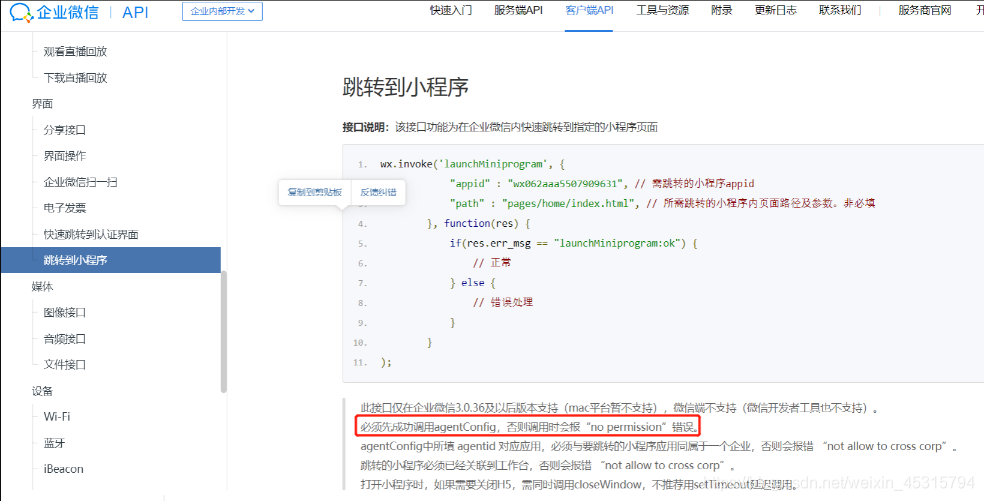Open the 联系我们 nav link
This screenshot has height=501, width=984.
pyautogui.click(x=840, y=11)
